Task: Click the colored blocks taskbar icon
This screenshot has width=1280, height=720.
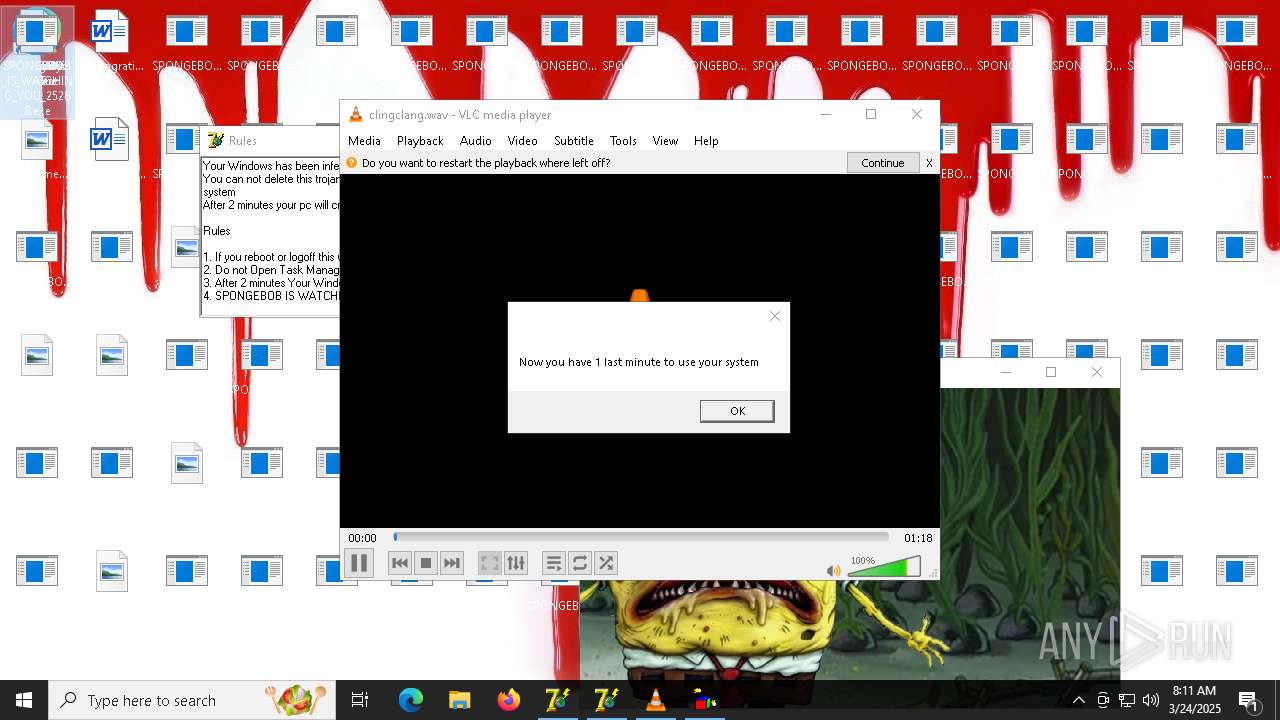Action: [x=705, y=700]
